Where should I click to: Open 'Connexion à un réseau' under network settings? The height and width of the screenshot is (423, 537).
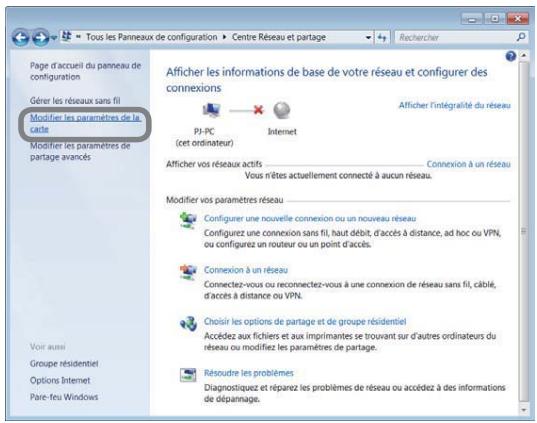click(246, 270)
